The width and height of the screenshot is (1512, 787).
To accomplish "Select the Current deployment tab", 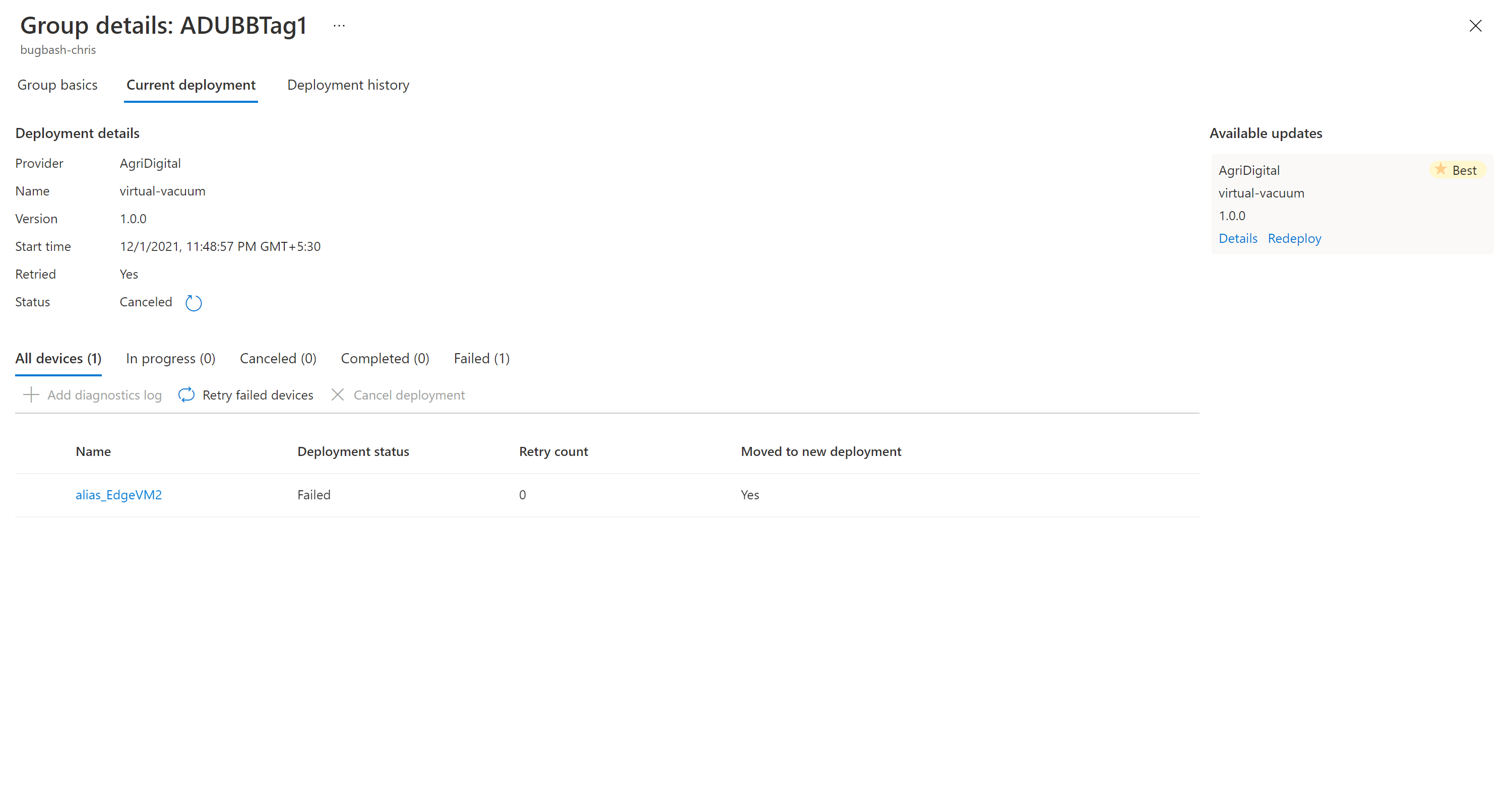I will (x=191, y=85).
